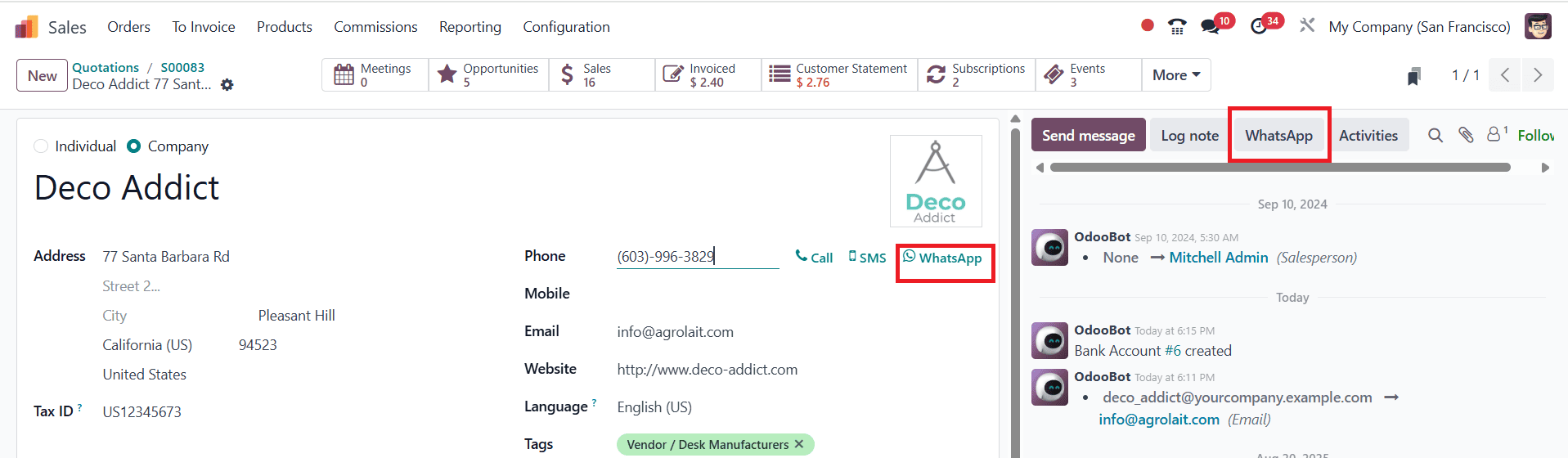Click the chatter horizontal scrollbar
Screen dimensions: 1568x458
1280,168
